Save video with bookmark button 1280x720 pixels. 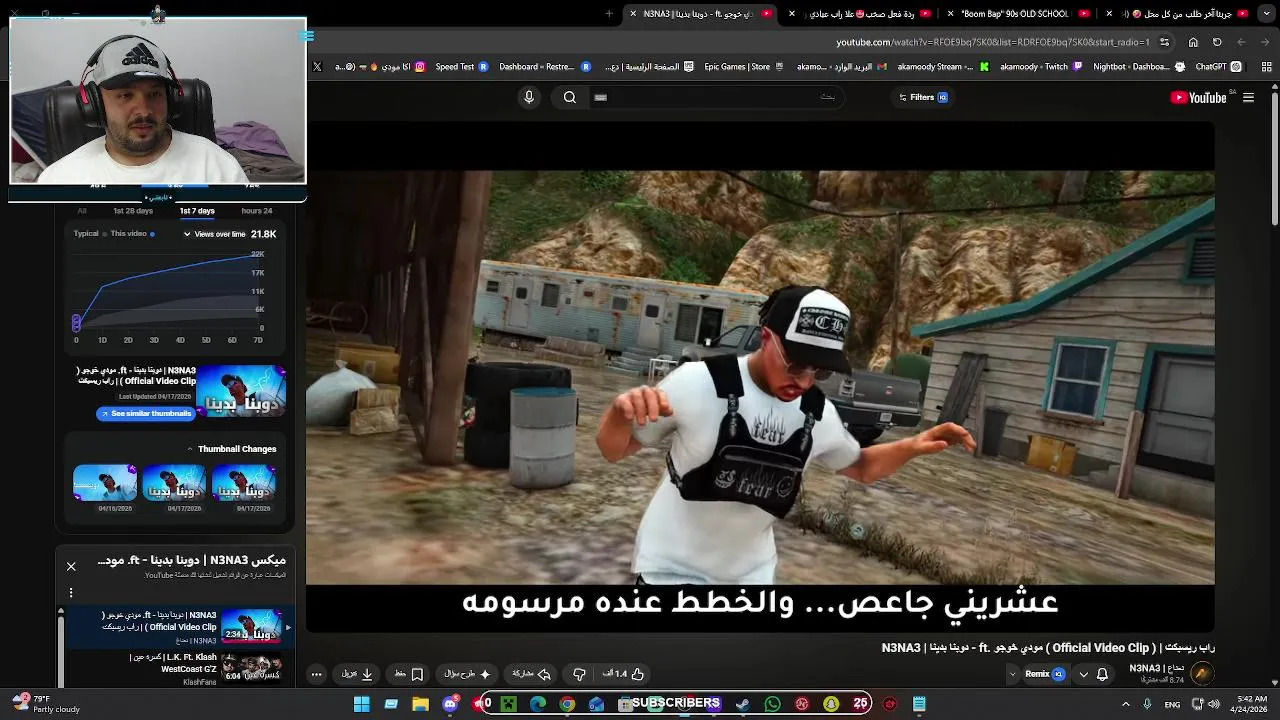(x=409, y=674)
